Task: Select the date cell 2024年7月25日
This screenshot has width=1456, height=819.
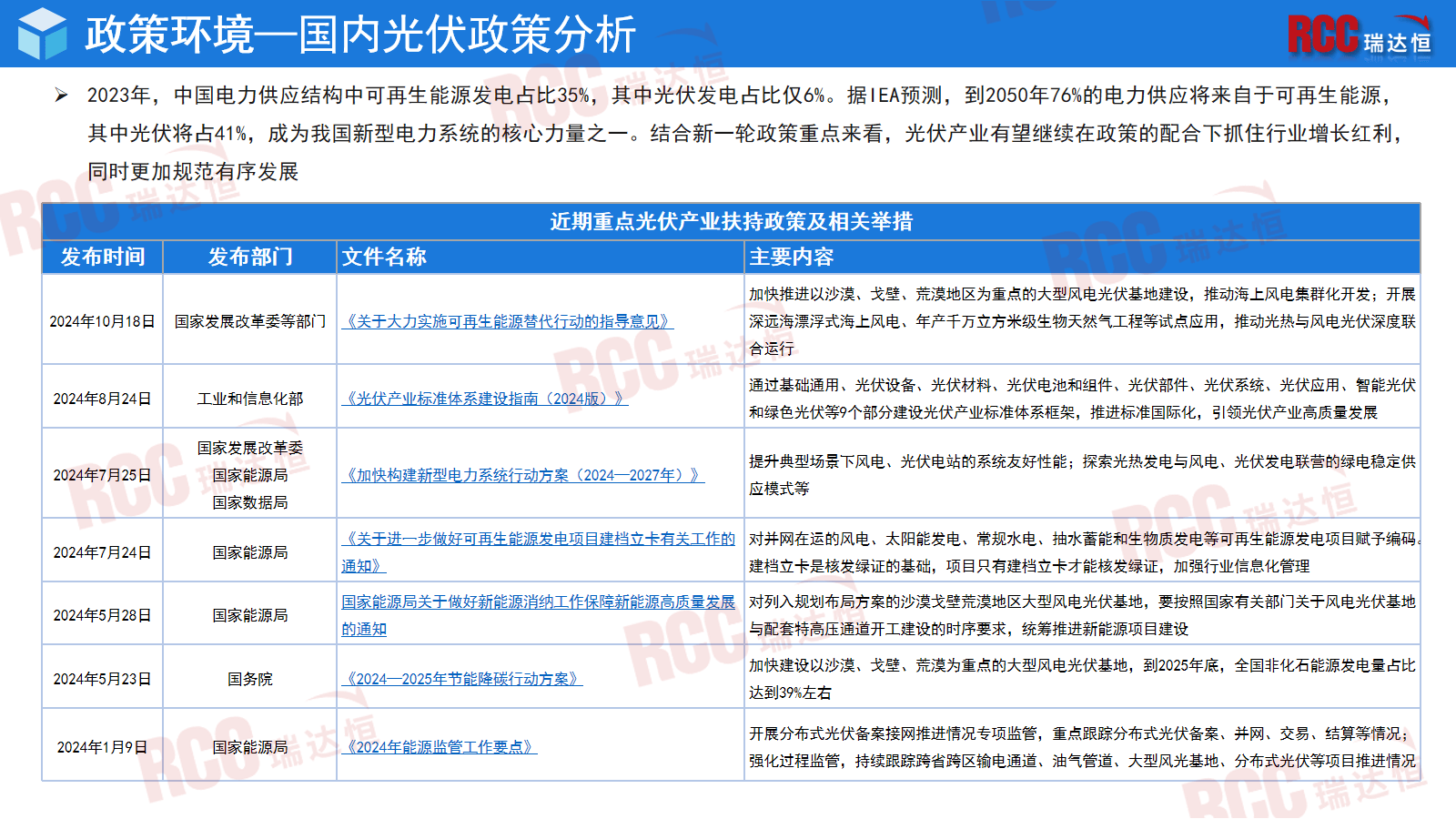Action: (x=103, y=475)
